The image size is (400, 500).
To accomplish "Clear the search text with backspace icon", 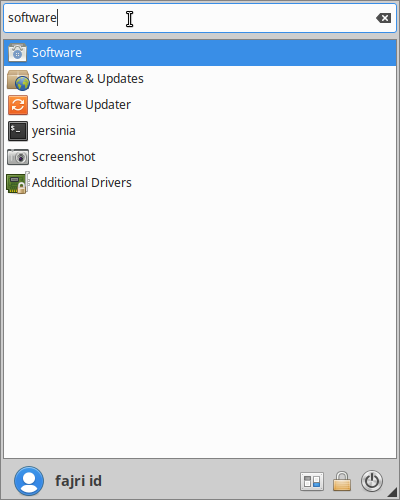I will (x=383, y=18).
